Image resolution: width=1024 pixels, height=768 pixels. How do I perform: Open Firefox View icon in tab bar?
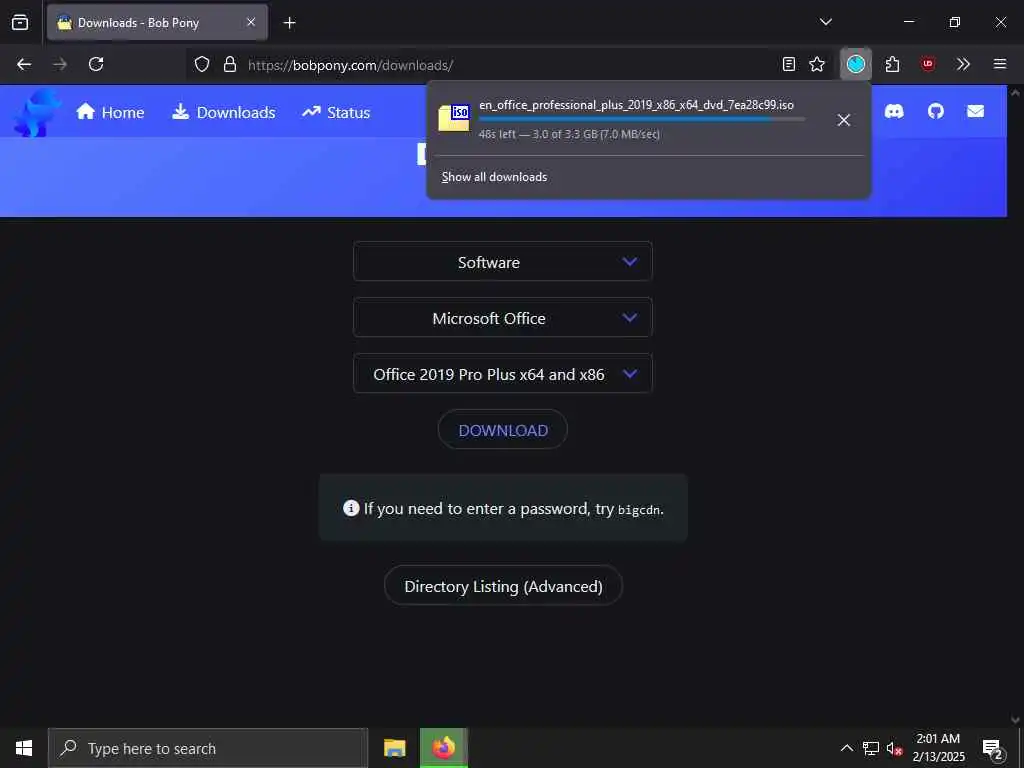coord(20,23)
